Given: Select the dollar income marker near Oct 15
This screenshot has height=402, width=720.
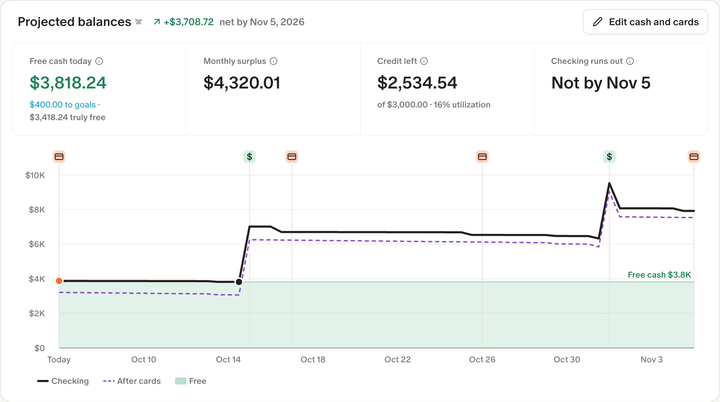Looking at the screenshot, I should 249,157.
